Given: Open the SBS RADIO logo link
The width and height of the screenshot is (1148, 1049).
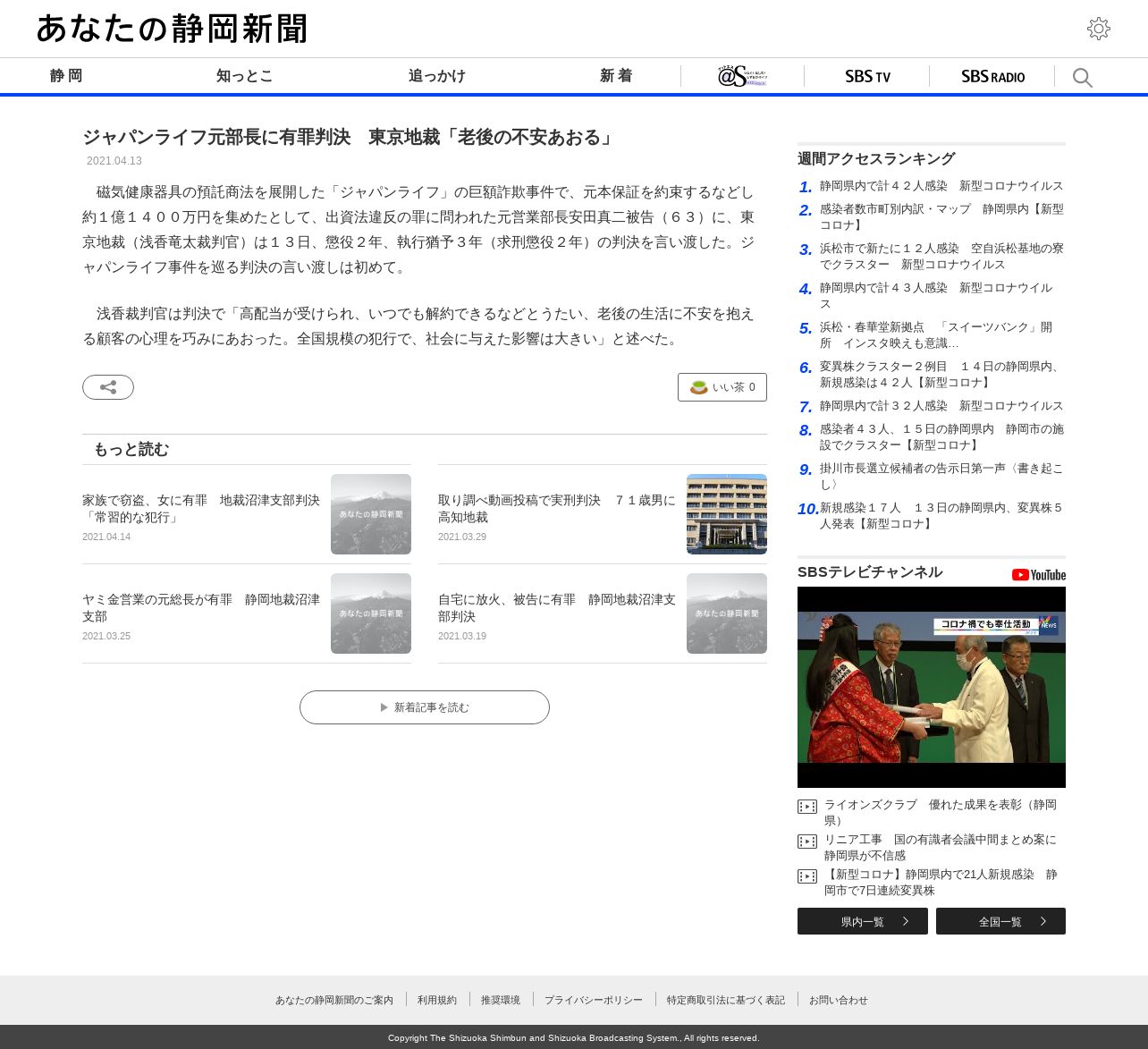Looking at the screenshot, I should pos(992,77).
